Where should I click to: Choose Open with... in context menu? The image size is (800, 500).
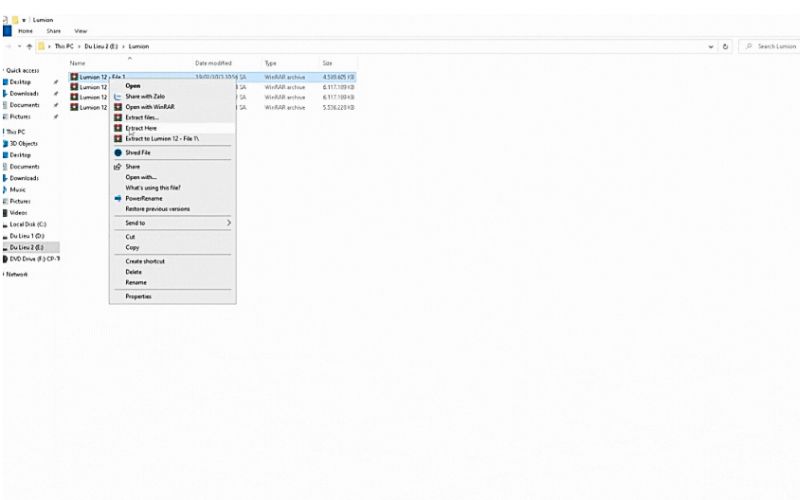141,178
